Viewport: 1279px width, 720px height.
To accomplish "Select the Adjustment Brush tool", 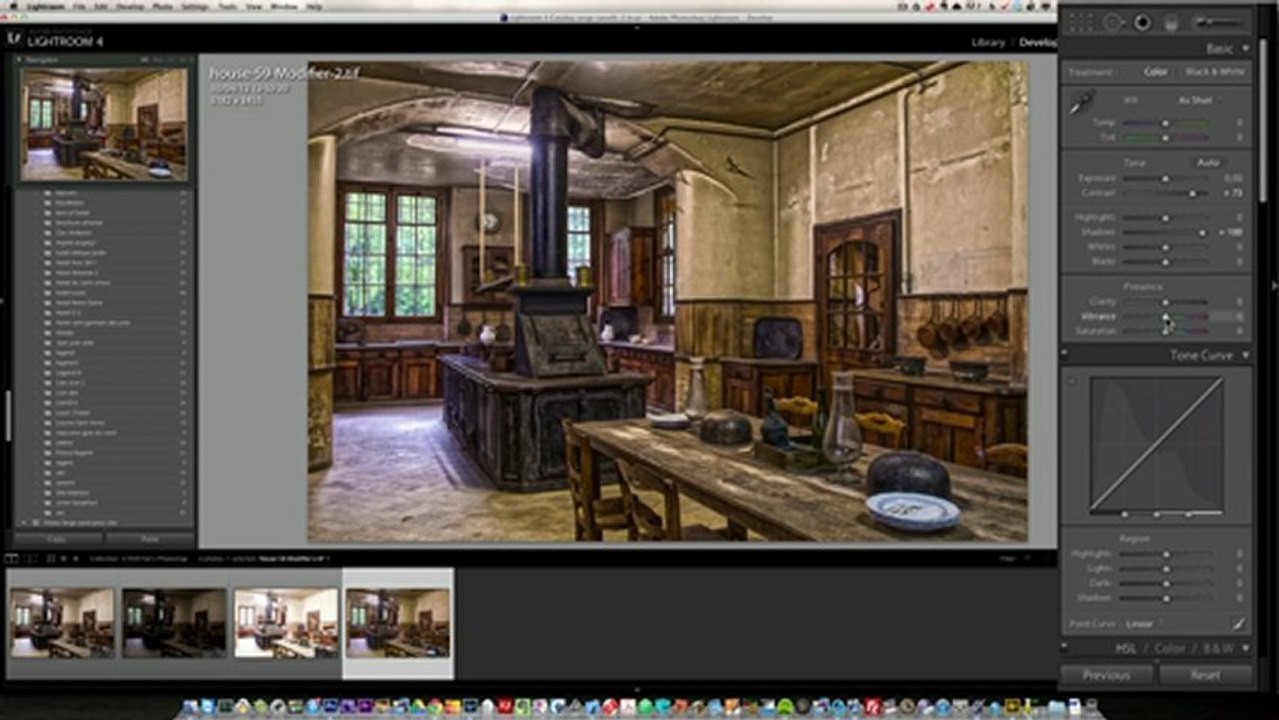I will (1218, 22).
